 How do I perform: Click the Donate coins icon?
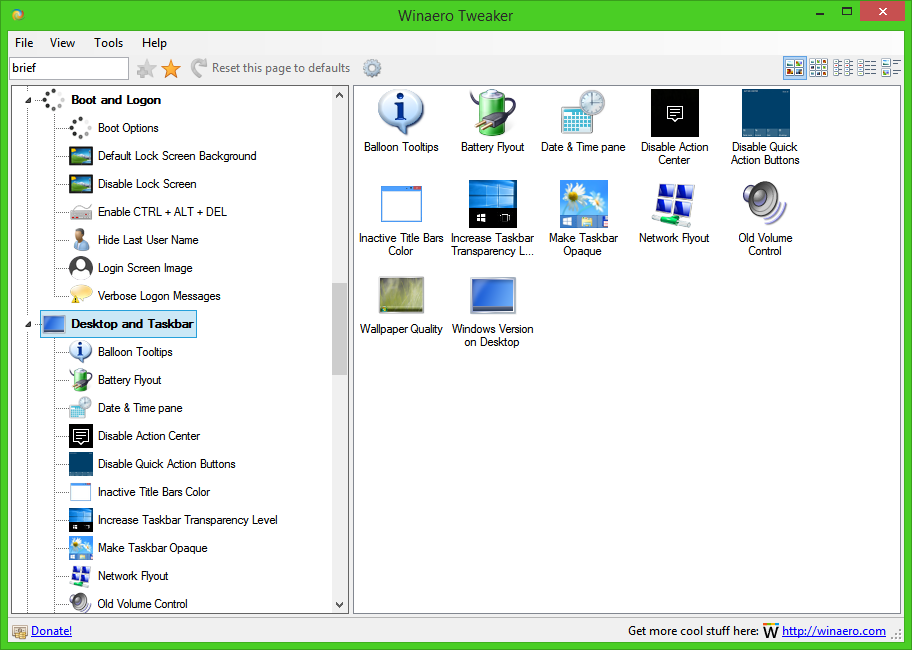[x=20, y=631]
